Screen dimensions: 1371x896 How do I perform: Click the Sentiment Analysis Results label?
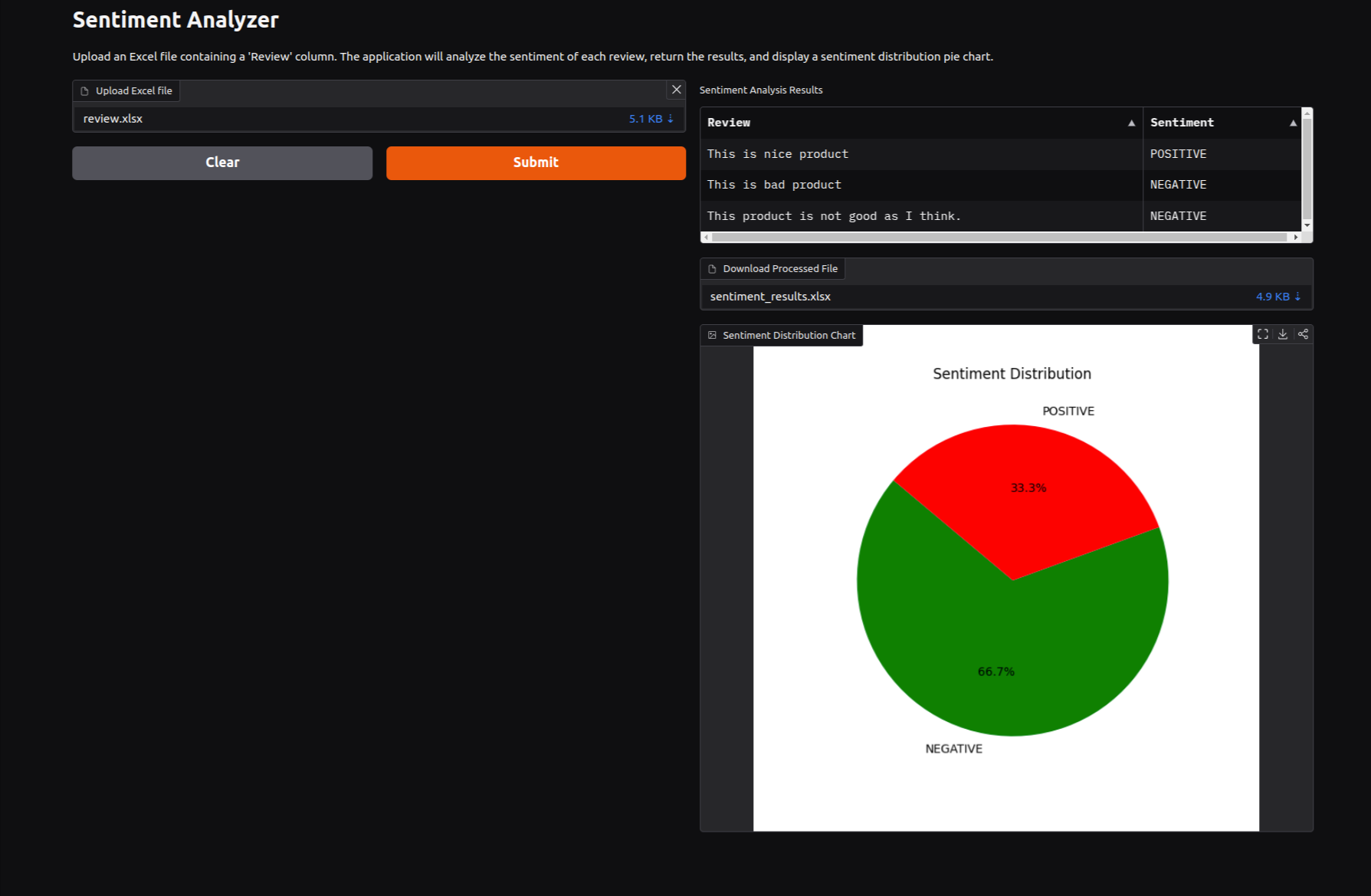[761, 90]
